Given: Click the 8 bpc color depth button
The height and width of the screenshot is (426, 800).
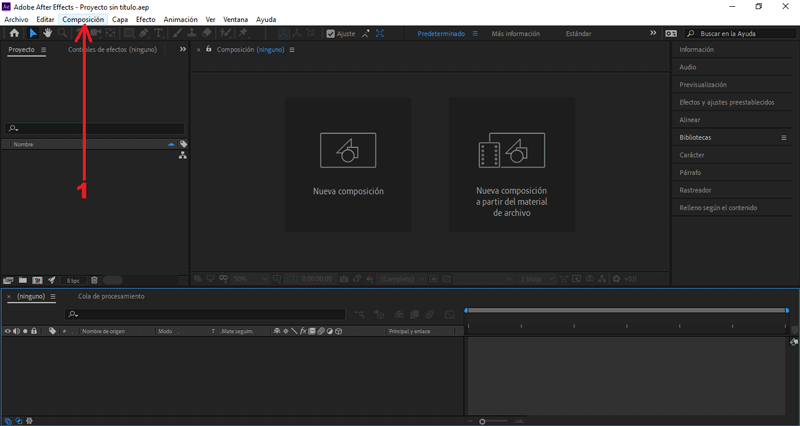Looking at the screenshot, I should pos(73,281).
